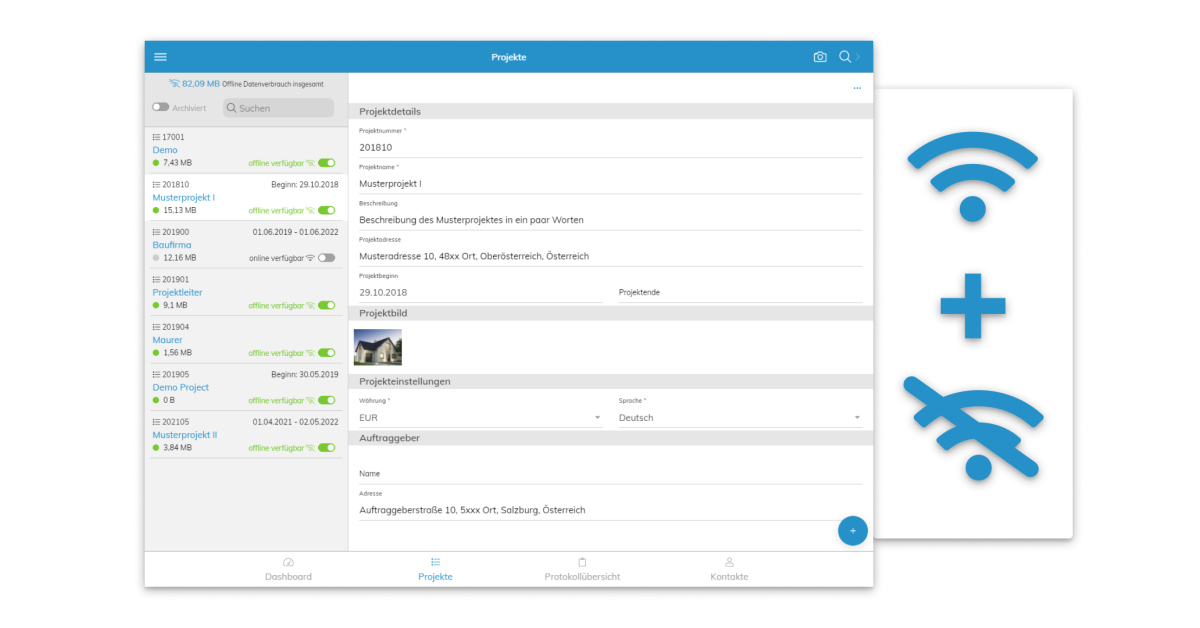This screenshot has height=628, width=1200.
Task: Open the camera capture function
Action: pyautogui.click(x=820, y=57)
